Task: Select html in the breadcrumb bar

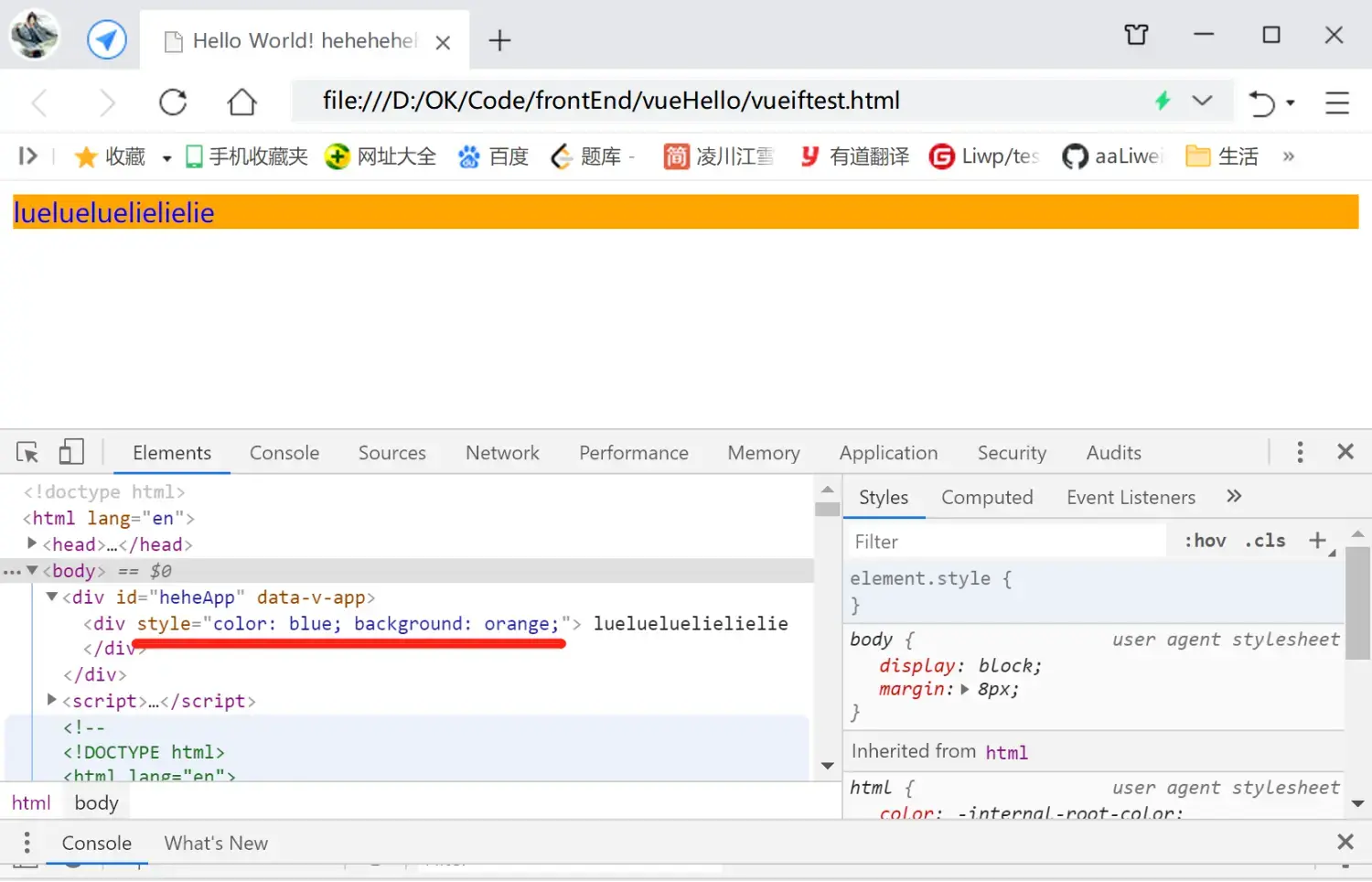Action: click(31, 802)
